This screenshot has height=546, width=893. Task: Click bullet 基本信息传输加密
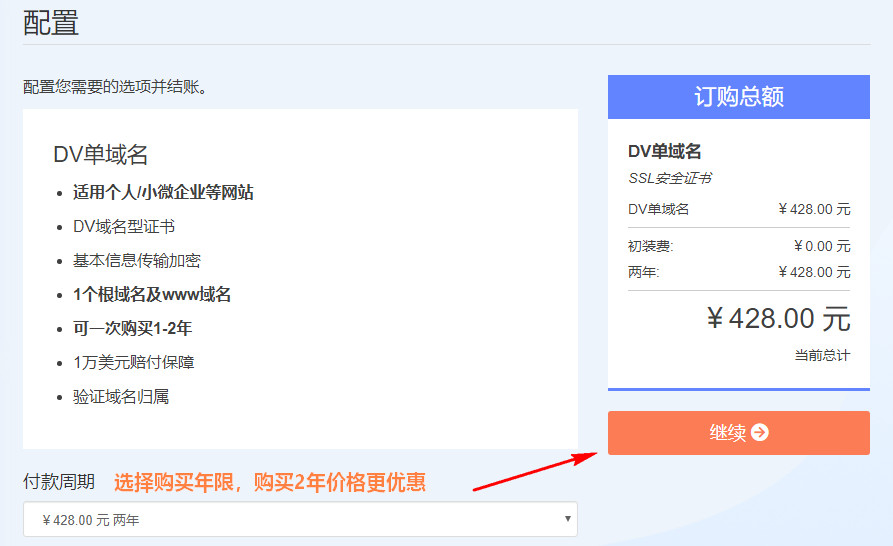click(x=137, y=261)
